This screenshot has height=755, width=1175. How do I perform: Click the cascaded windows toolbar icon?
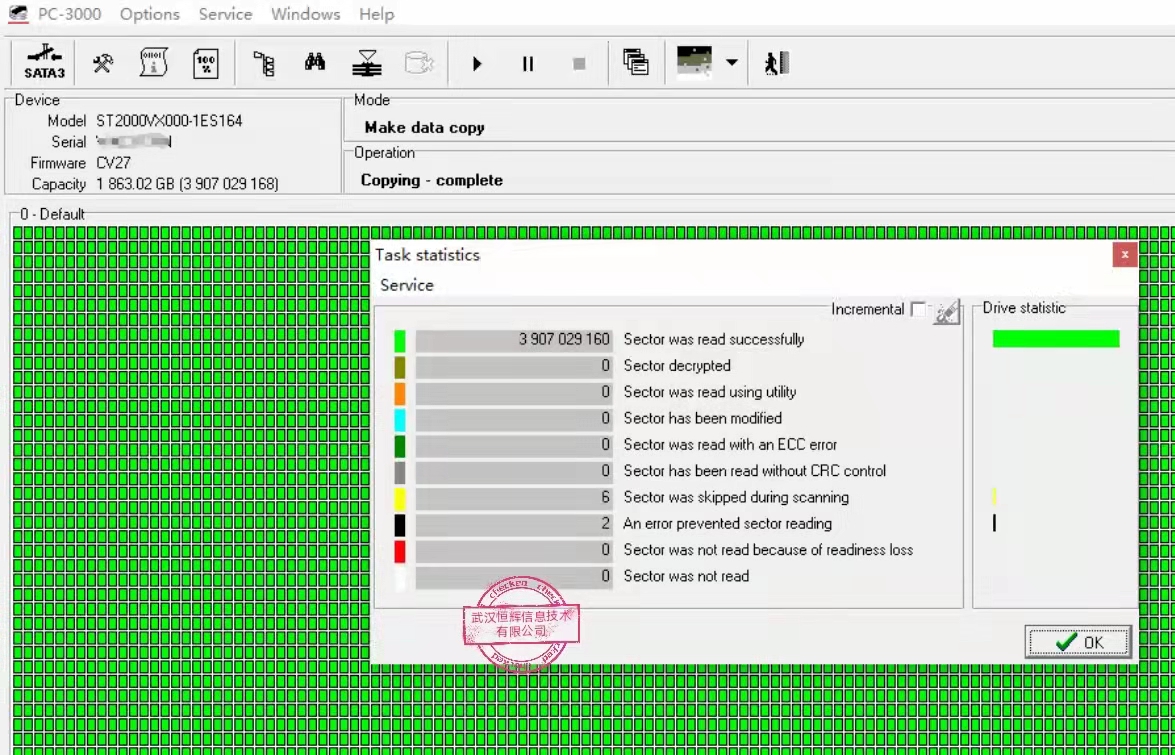pos(635,63)
